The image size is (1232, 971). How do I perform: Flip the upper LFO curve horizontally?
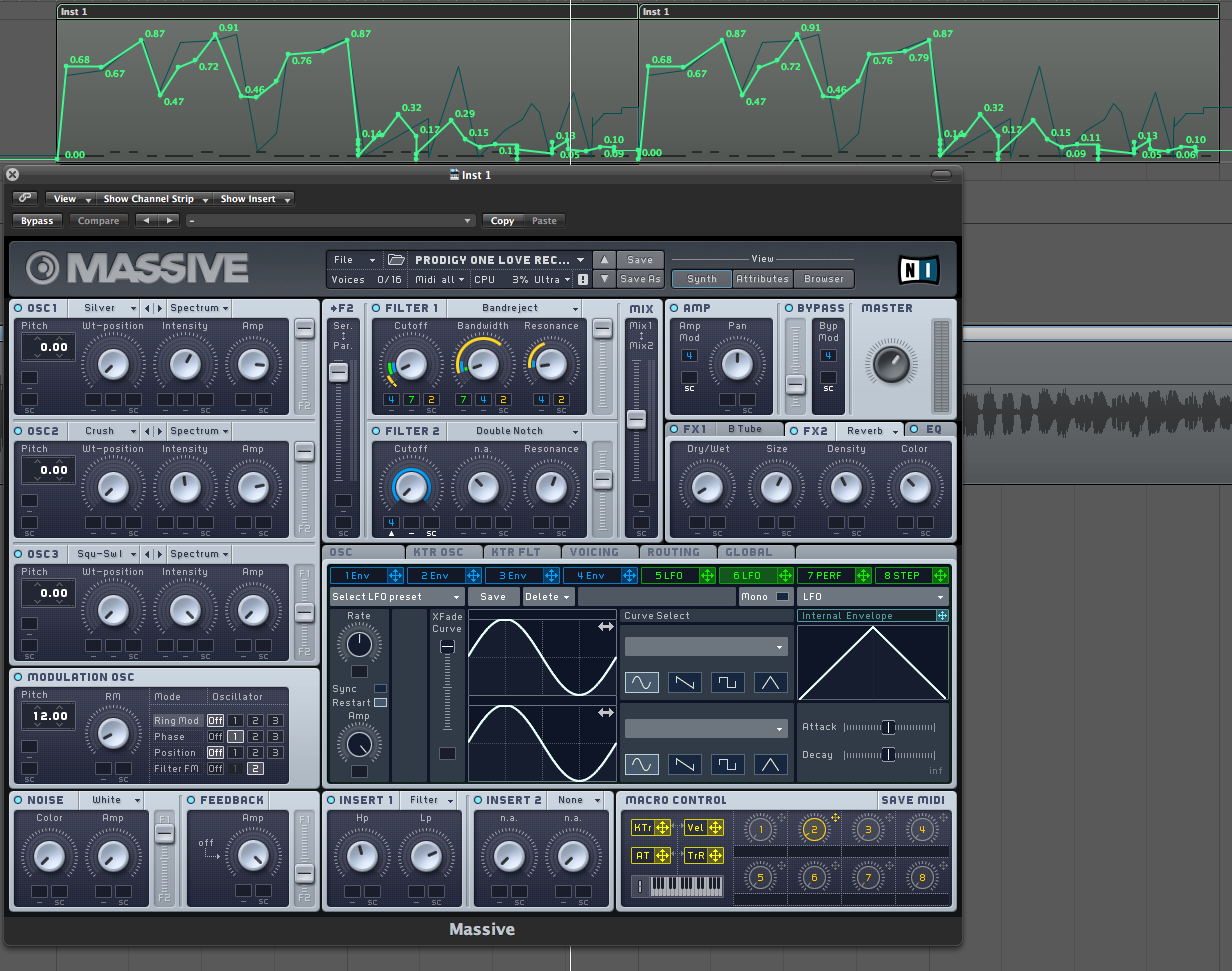(606, 627)
